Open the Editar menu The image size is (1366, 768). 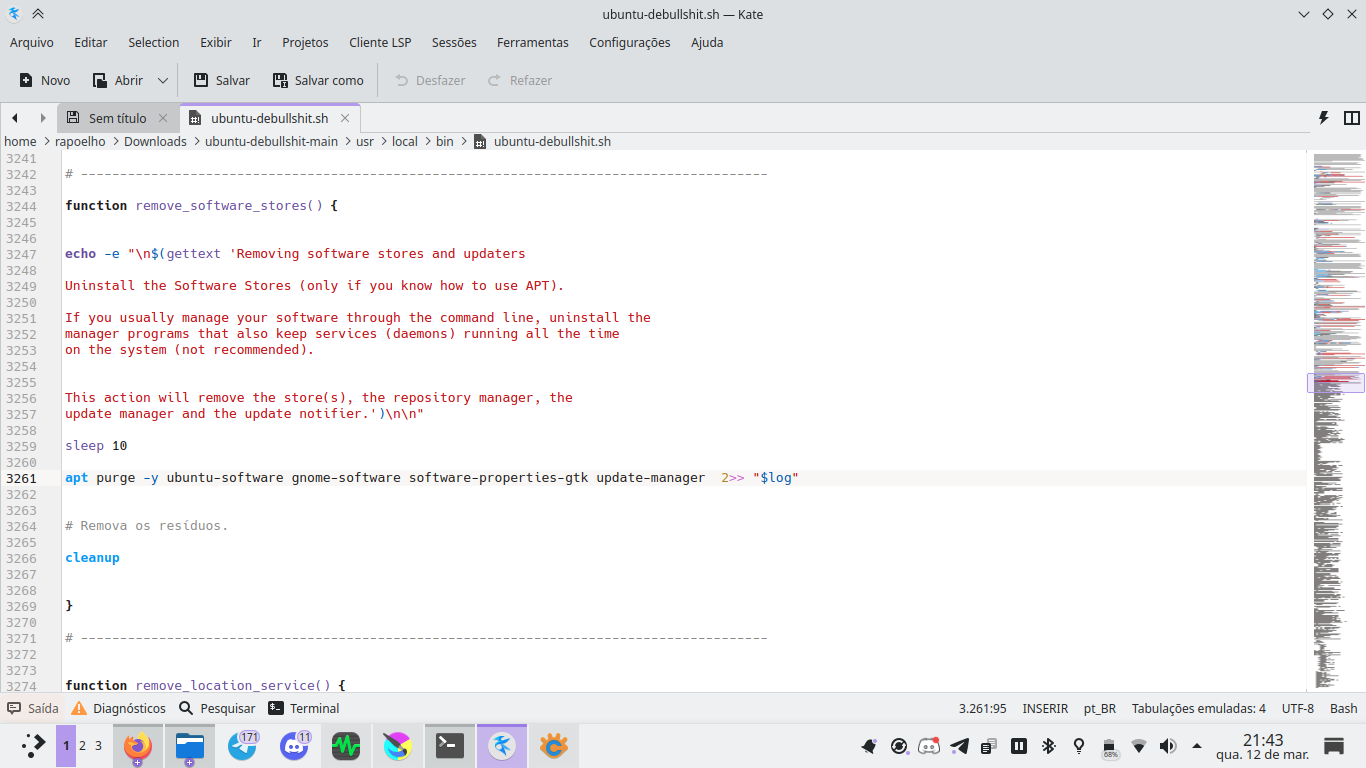pyautogui.click(x=91, y=42)
